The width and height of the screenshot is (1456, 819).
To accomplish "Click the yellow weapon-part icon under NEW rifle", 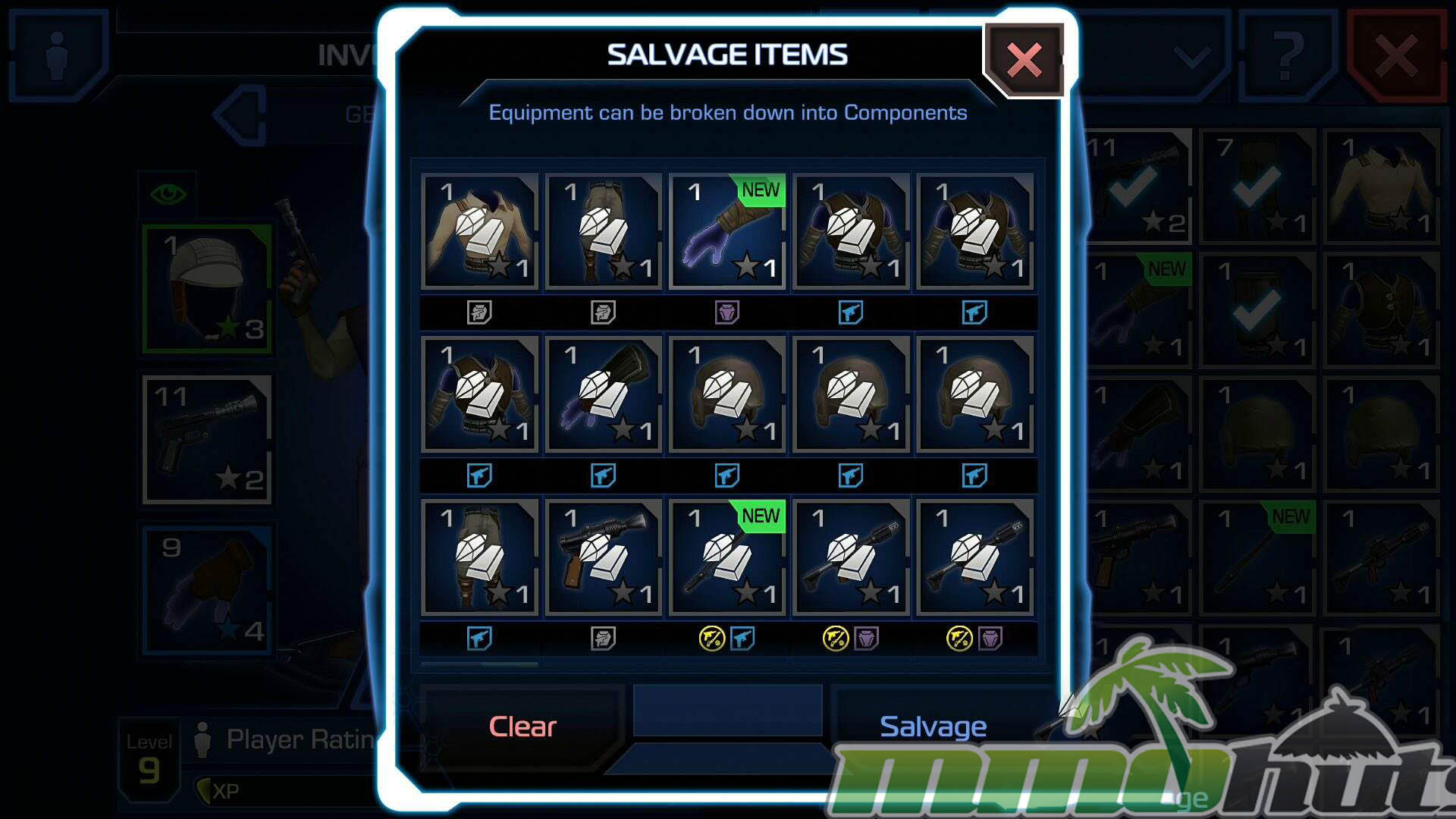I will click(712, 639).
